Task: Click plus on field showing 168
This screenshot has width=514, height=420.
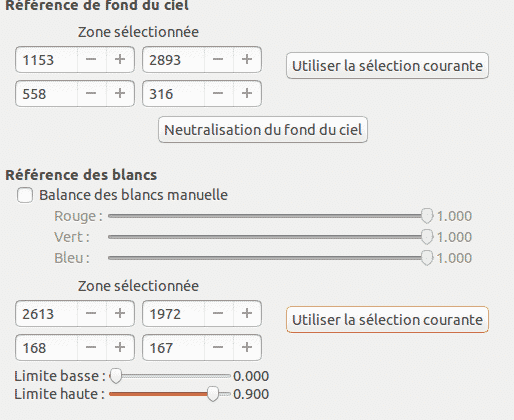Action: (120, 348)
